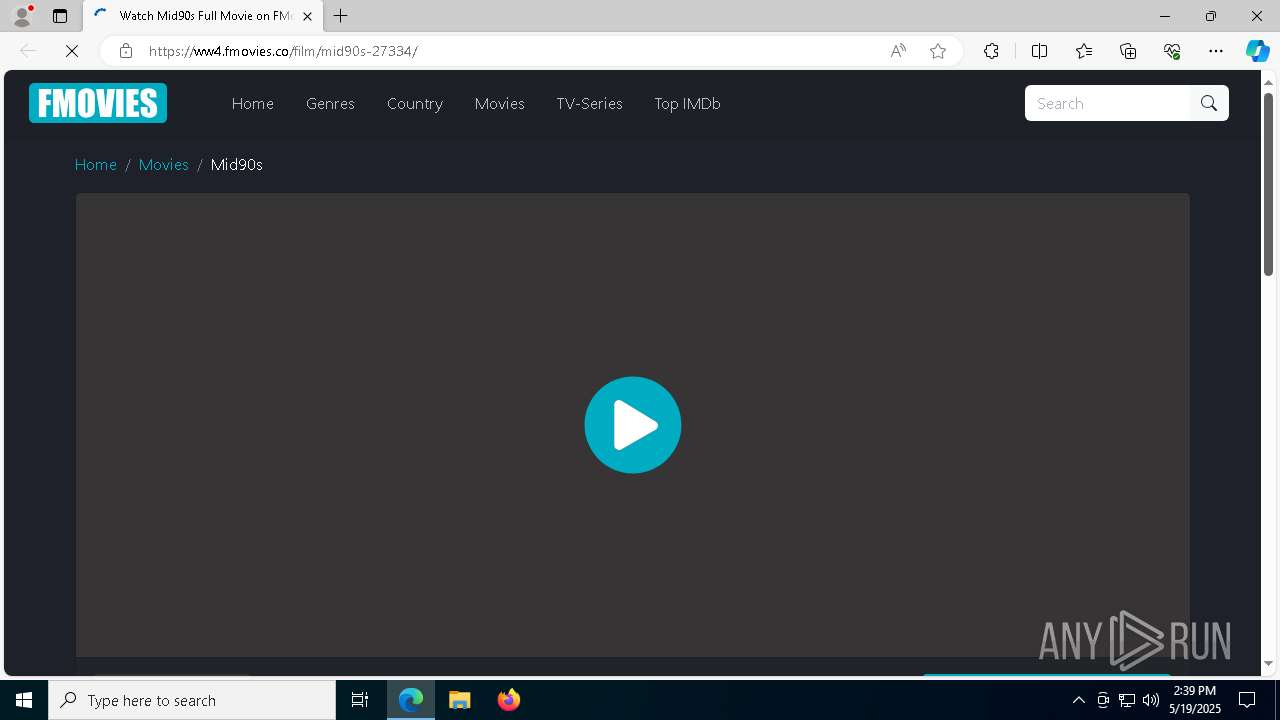Follow the Home breadcrumb link

(96, 164)
